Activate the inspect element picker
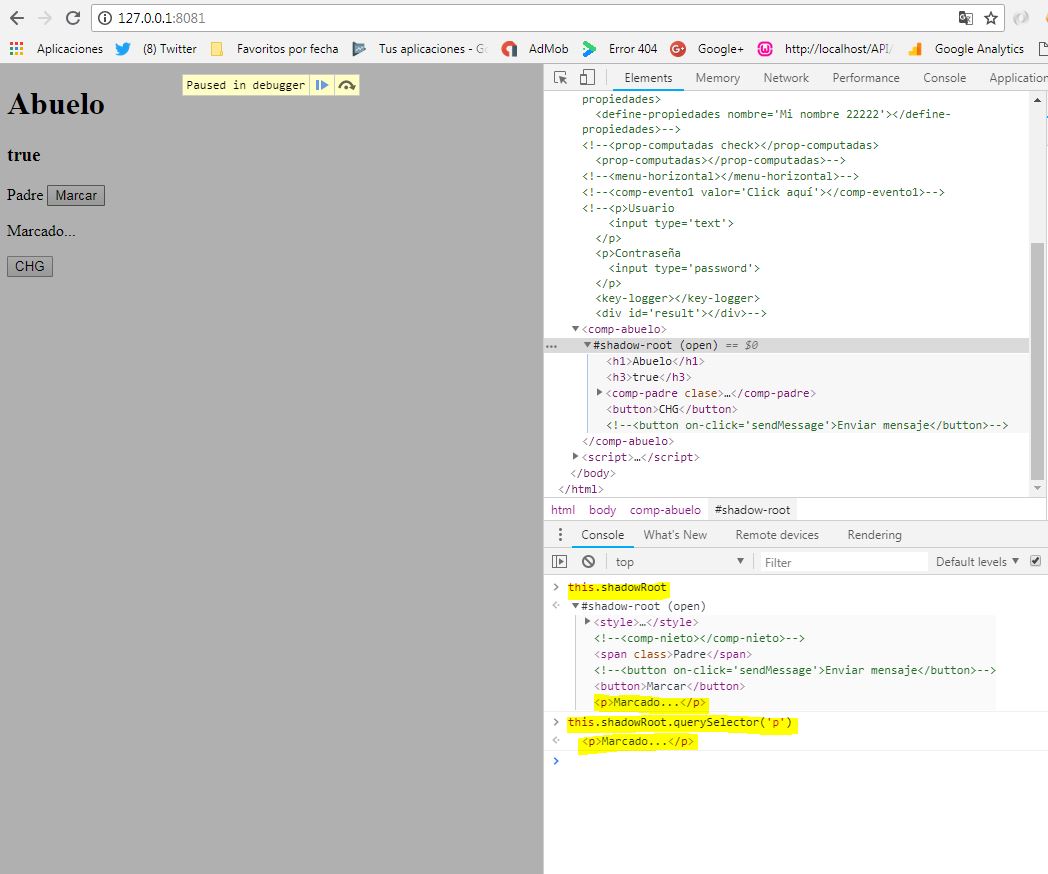Screen dimensions: 1048x874 (561, 78)
